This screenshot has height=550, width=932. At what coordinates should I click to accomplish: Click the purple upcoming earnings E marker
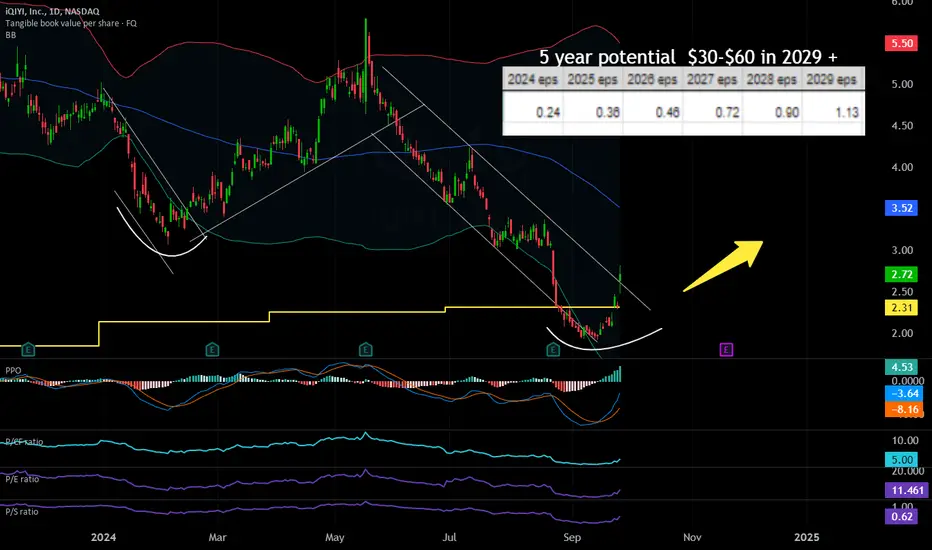[726, 350]
